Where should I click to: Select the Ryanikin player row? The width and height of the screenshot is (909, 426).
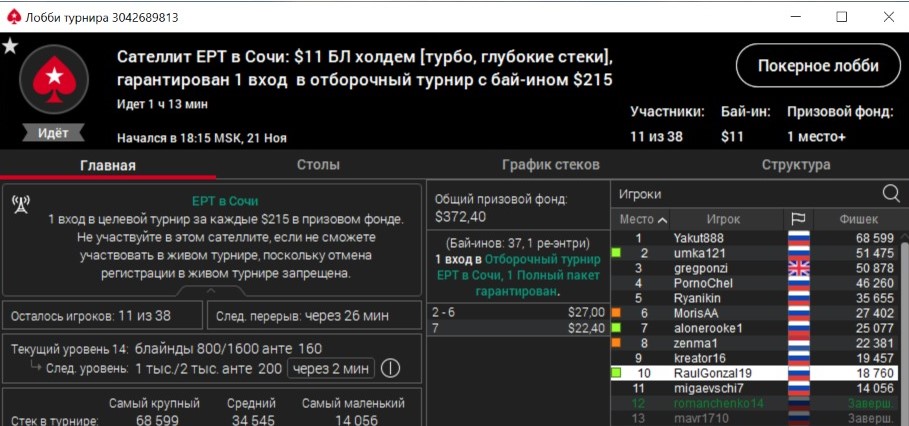[755, 298]
